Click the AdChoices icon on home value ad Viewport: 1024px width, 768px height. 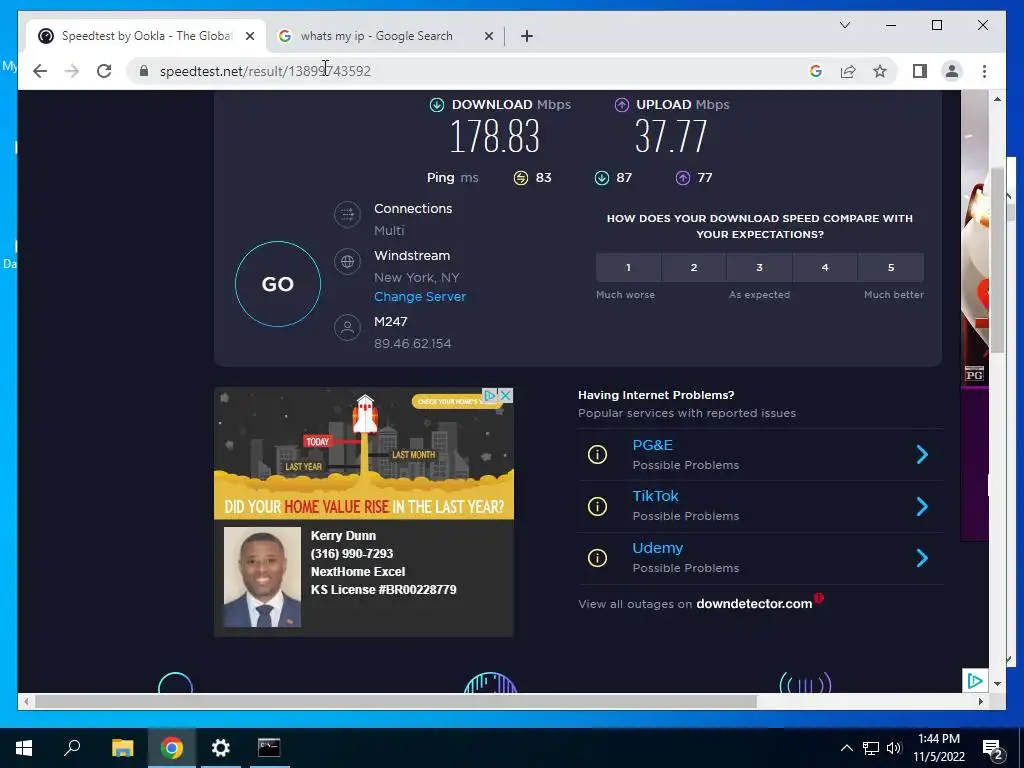pos(490,396)
